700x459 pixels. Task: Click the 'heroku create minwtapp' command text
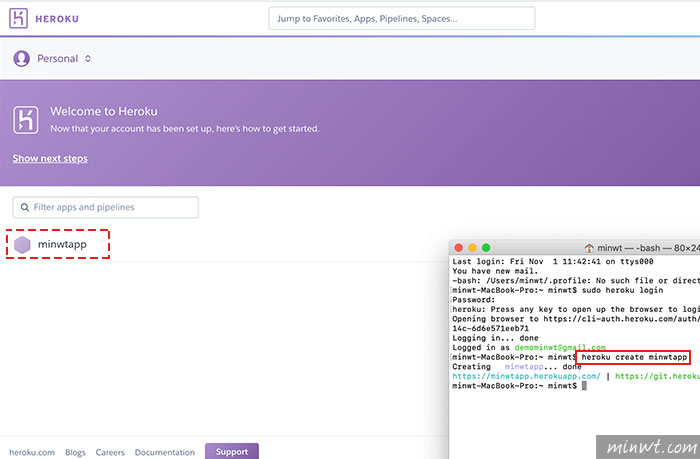(x=634, y=357)
